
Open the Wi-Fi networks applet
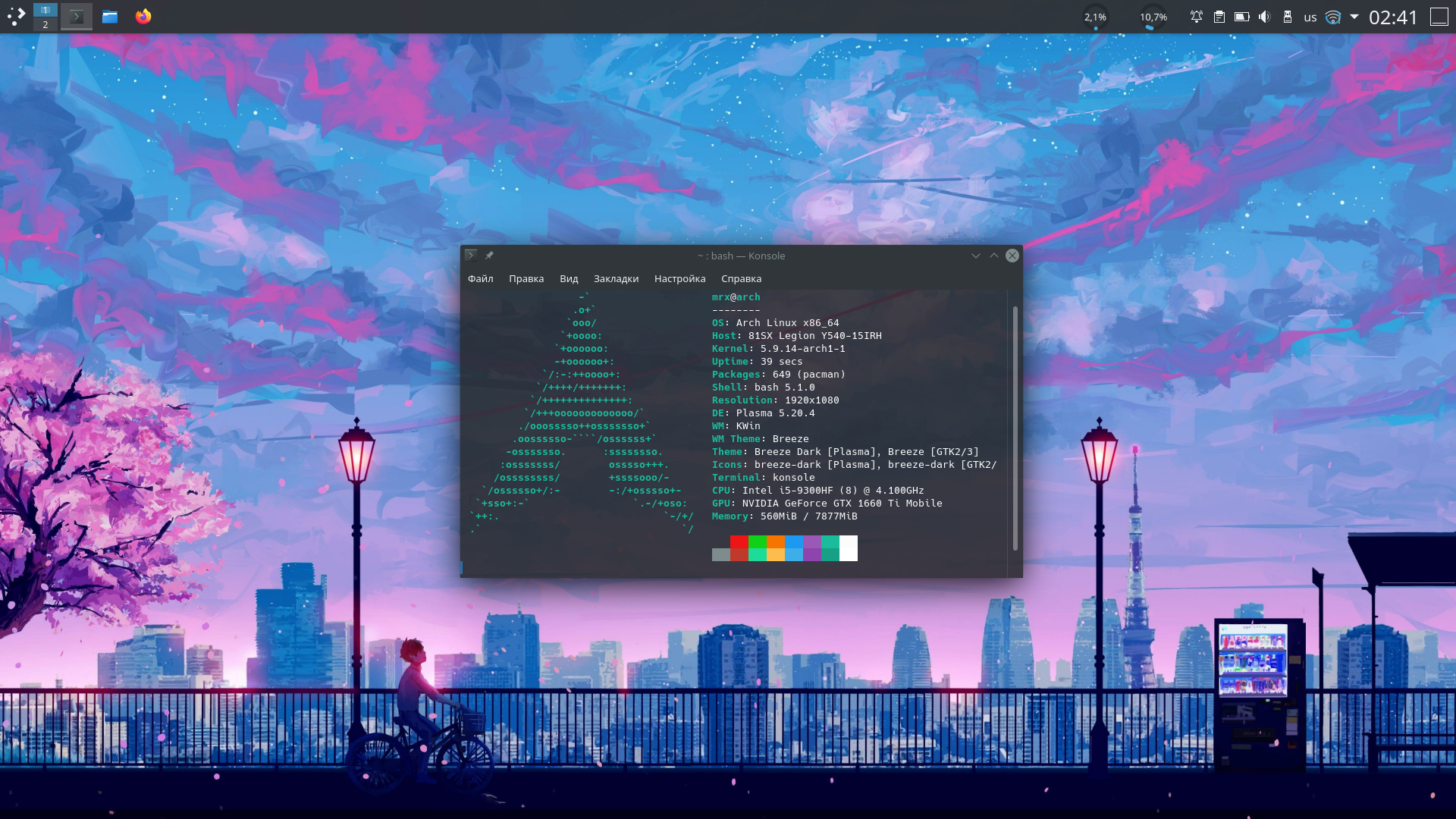pyautogui.click(x=1333, y=17)
